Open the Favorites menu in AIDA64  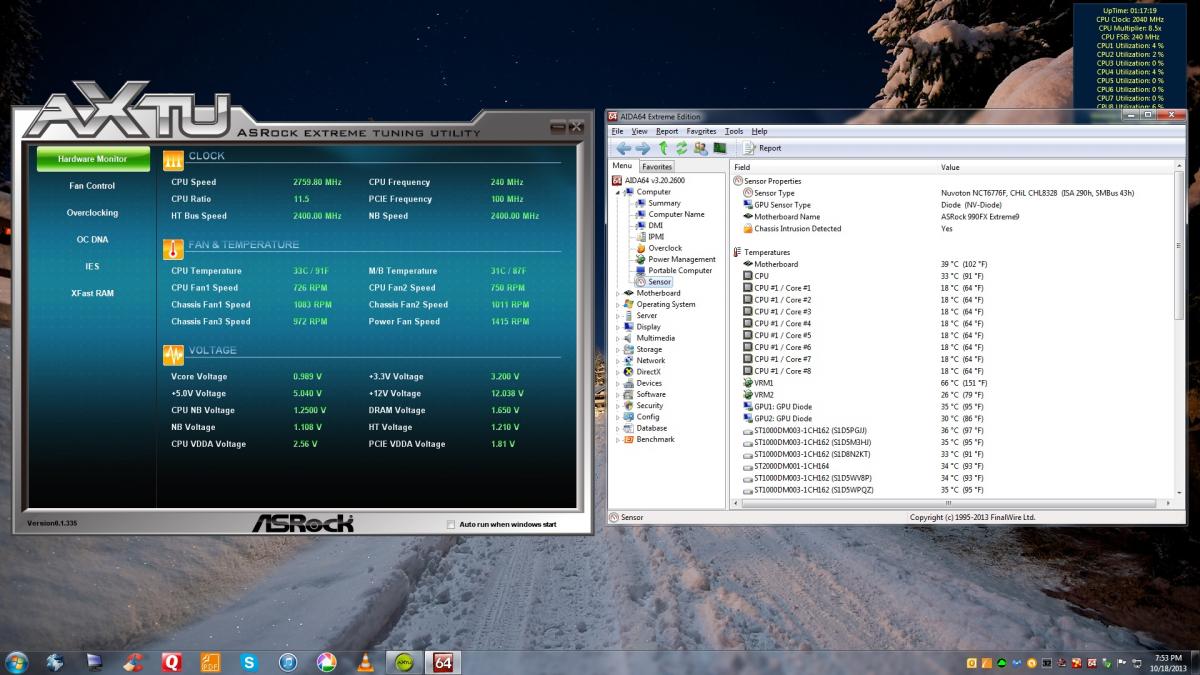pos(701,131)
